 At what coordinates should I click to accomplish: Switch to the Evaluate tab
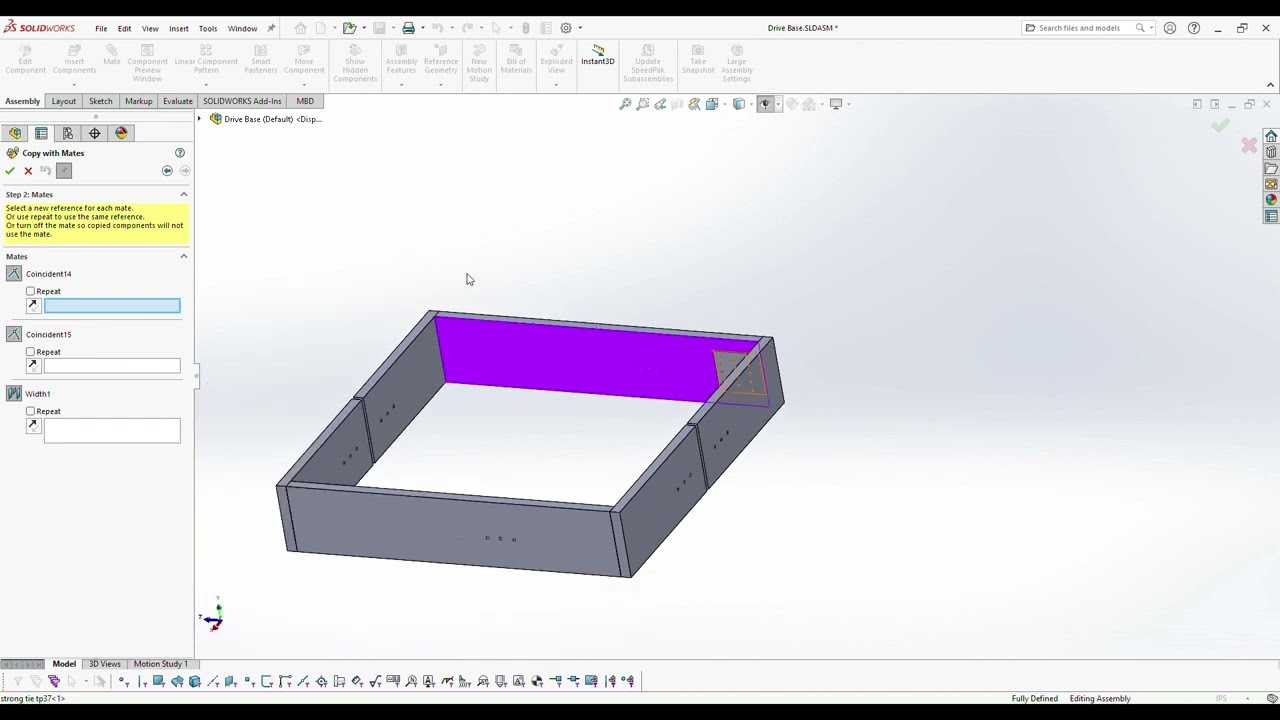click(178, 101)
